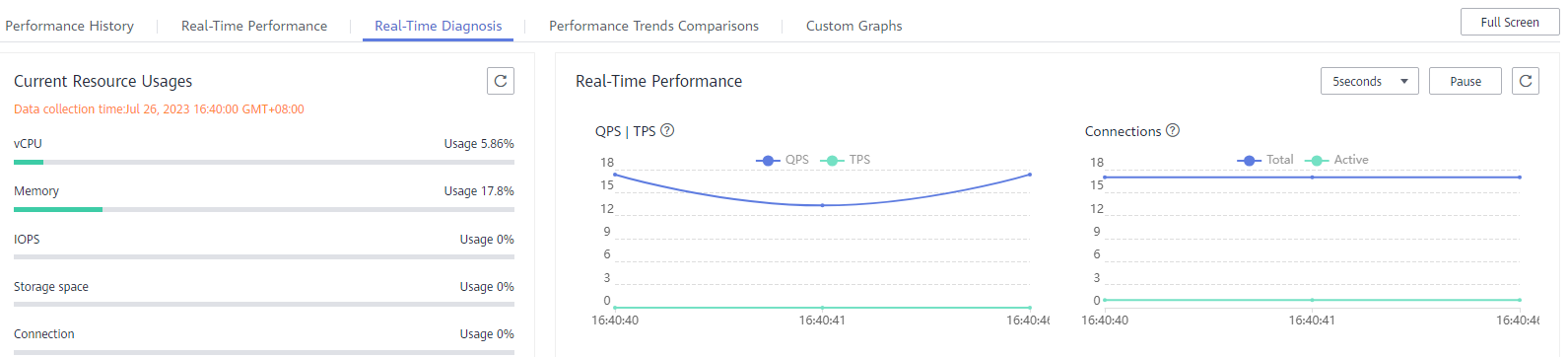Image resolution: width=1568 pixels, height=357 pixels.
Task: Toggle Total connections legend item
Action: (x=1265, y=160)
